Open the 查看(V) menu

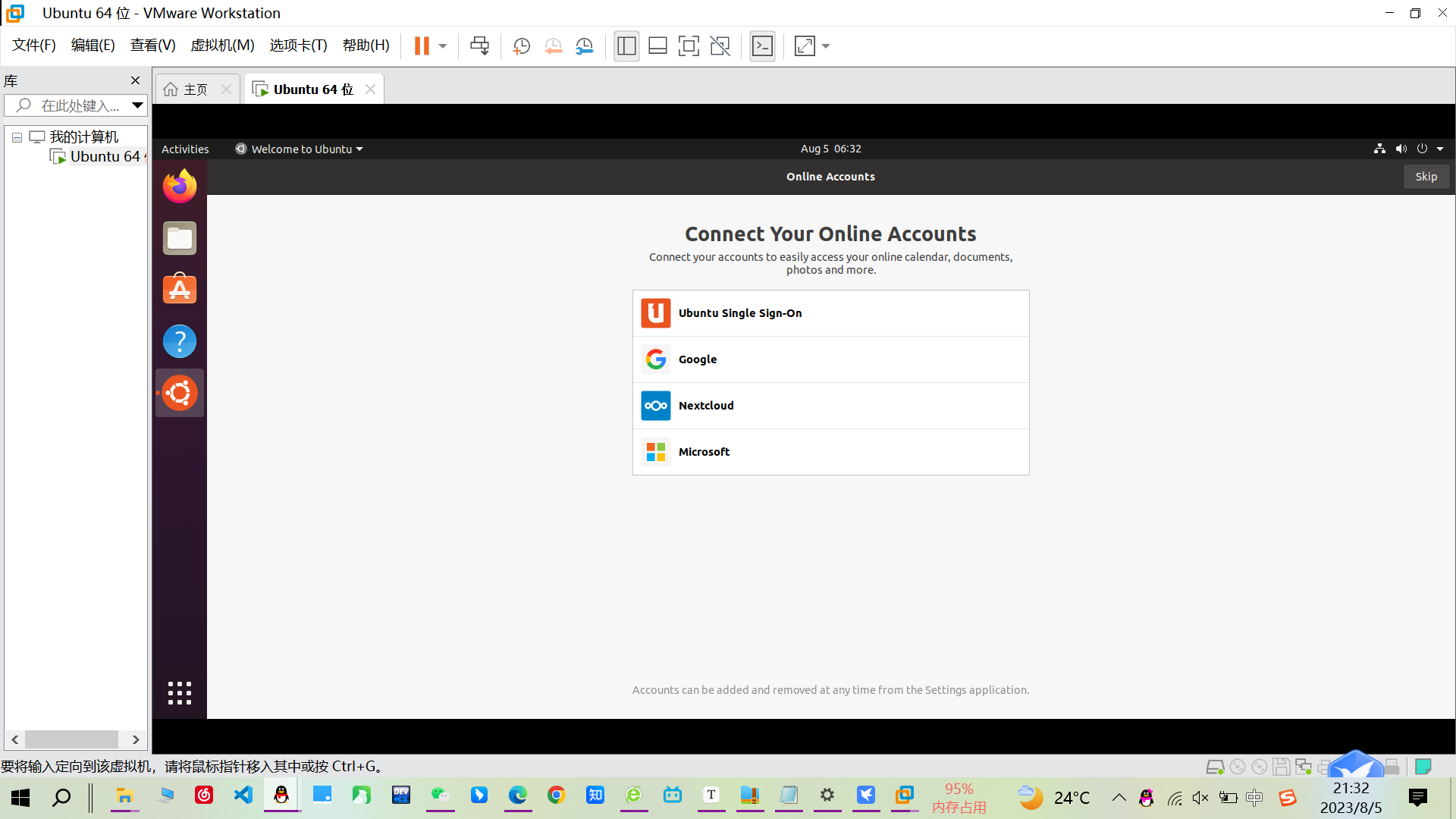(153, 45)
